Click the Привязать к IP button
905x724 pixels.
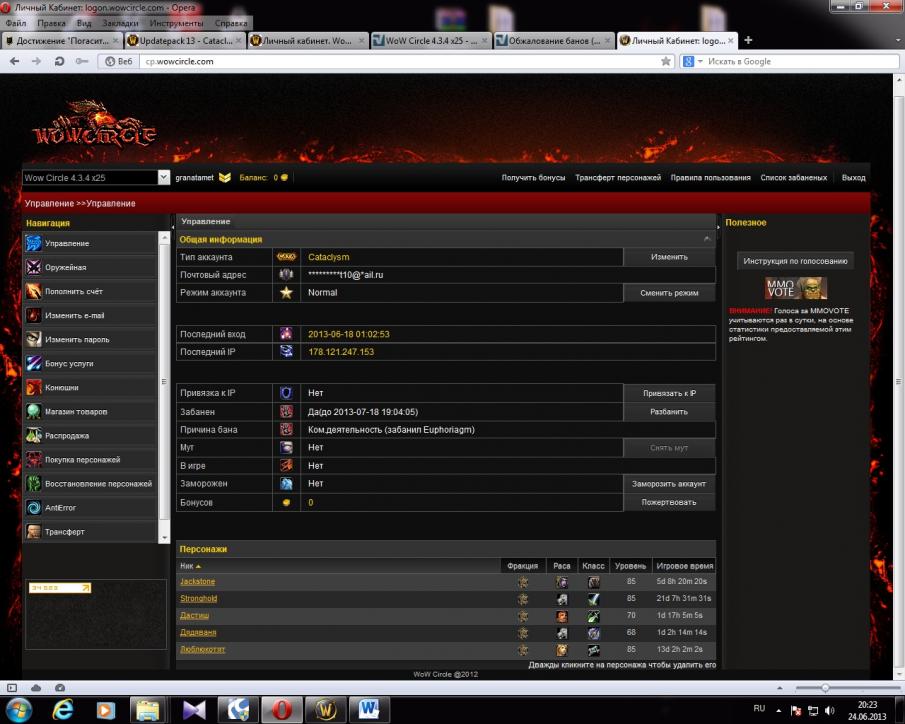point(669,393)
